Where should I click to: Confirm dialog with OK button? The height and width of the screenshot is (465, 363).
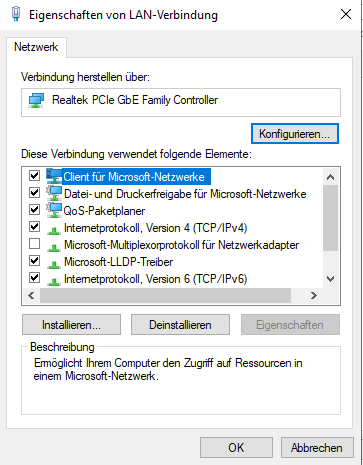(236, 448)
